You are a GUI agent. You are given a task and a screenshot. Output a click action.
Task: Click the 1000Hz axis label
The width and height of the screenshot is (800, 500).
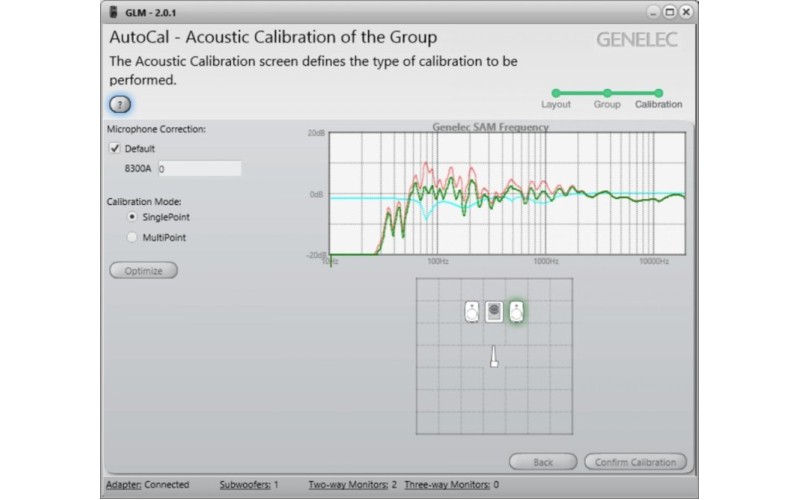[546, 261]
